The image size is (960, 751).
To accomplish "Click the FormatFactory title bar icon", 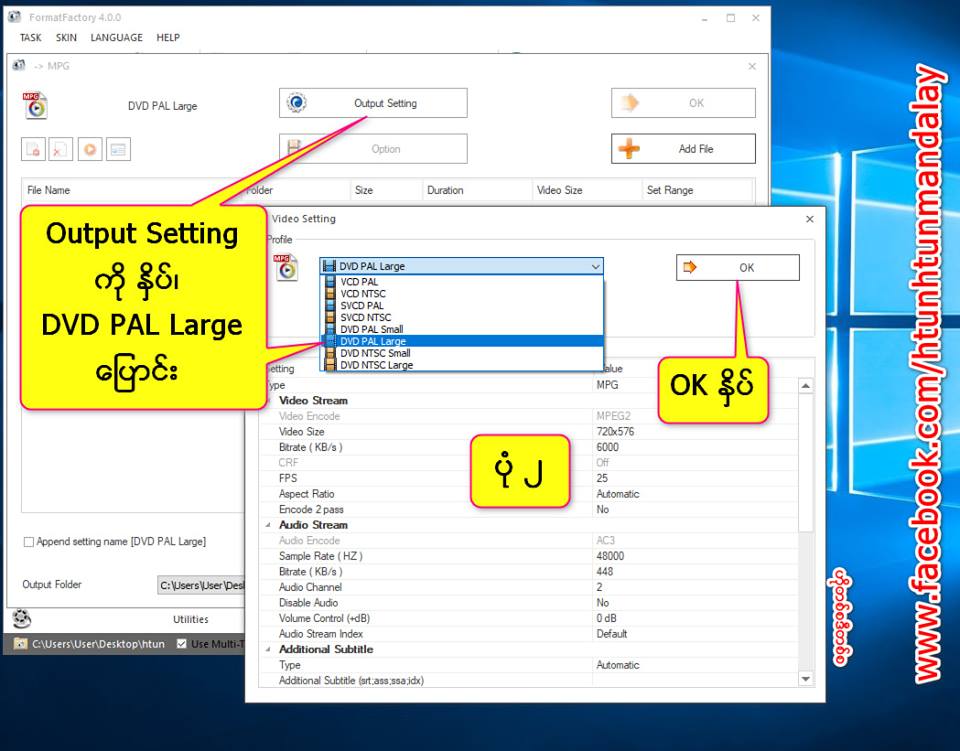I will click(15, 17).
